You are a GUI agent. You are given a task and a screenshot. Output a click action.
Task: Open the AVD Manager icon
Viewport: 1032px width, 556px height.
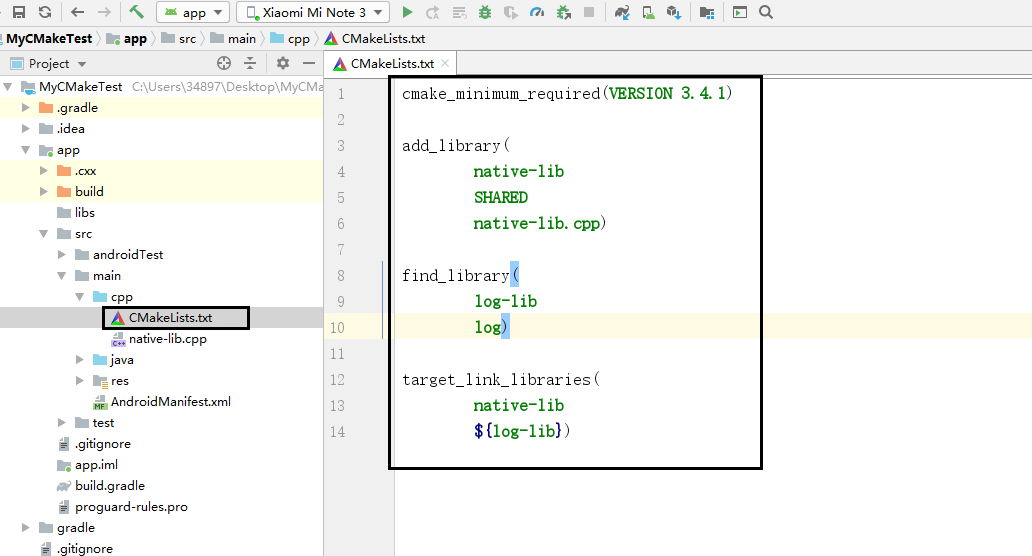click(x=648, y=12)
